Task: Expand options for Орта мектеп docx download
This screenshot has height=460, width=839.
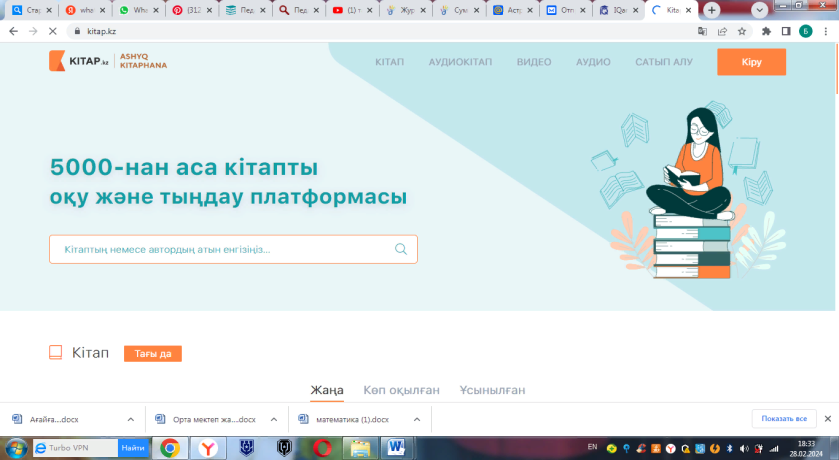Action: coord(275,419)
